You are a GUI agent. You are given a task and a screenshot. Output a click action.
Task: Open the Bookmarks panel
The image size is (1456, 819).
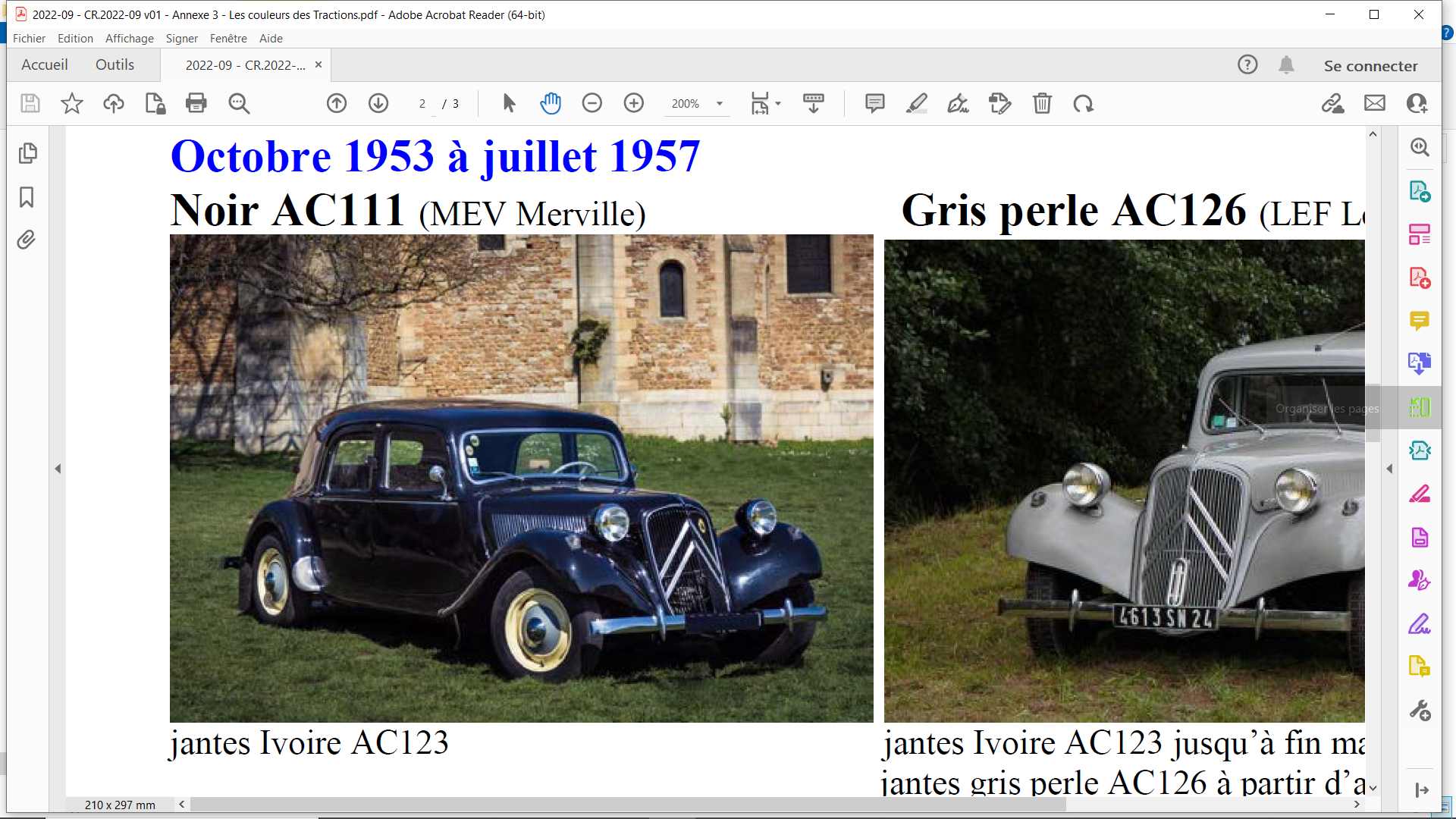(27, 197)
